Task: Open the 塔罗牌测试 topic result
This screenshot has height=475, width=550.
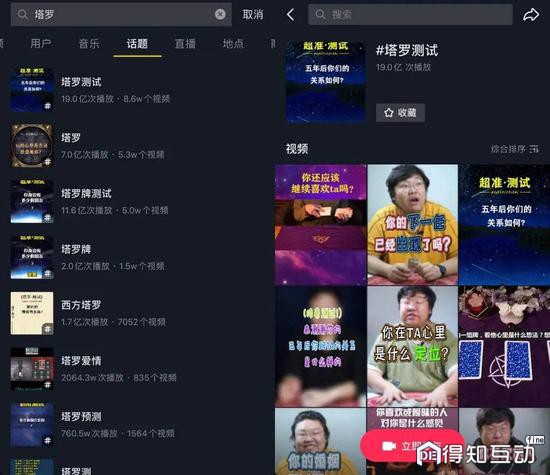Action: (x=137, y=201)
